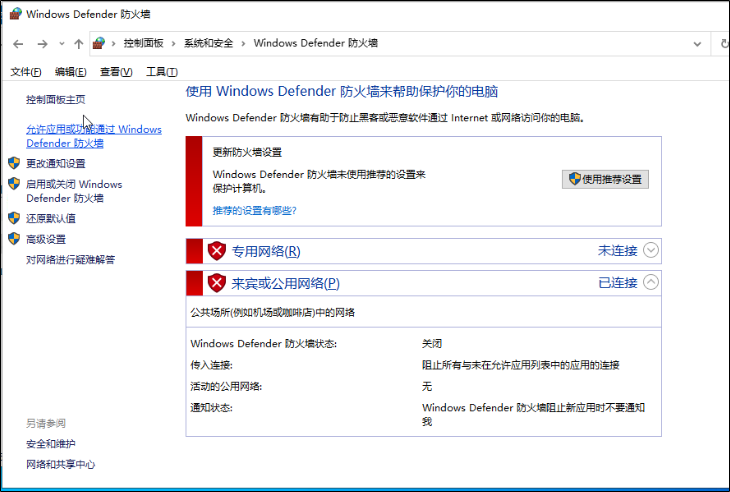The width and height of the screenshot is (730, 492).
Task: Click the 来宾或公用网络(P) heading
Action: pos(285,283)
